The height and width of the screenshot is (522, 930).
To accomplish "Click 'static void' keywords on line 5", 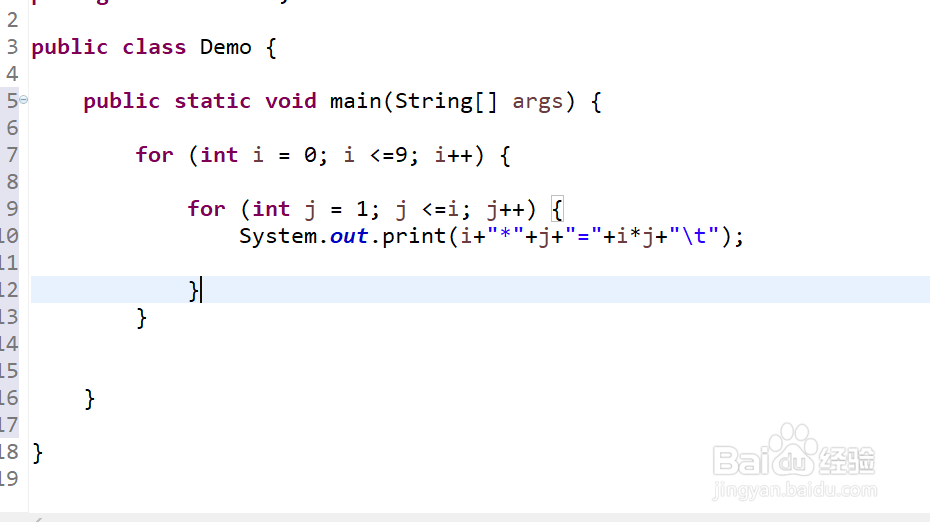I will pos(246,101).
